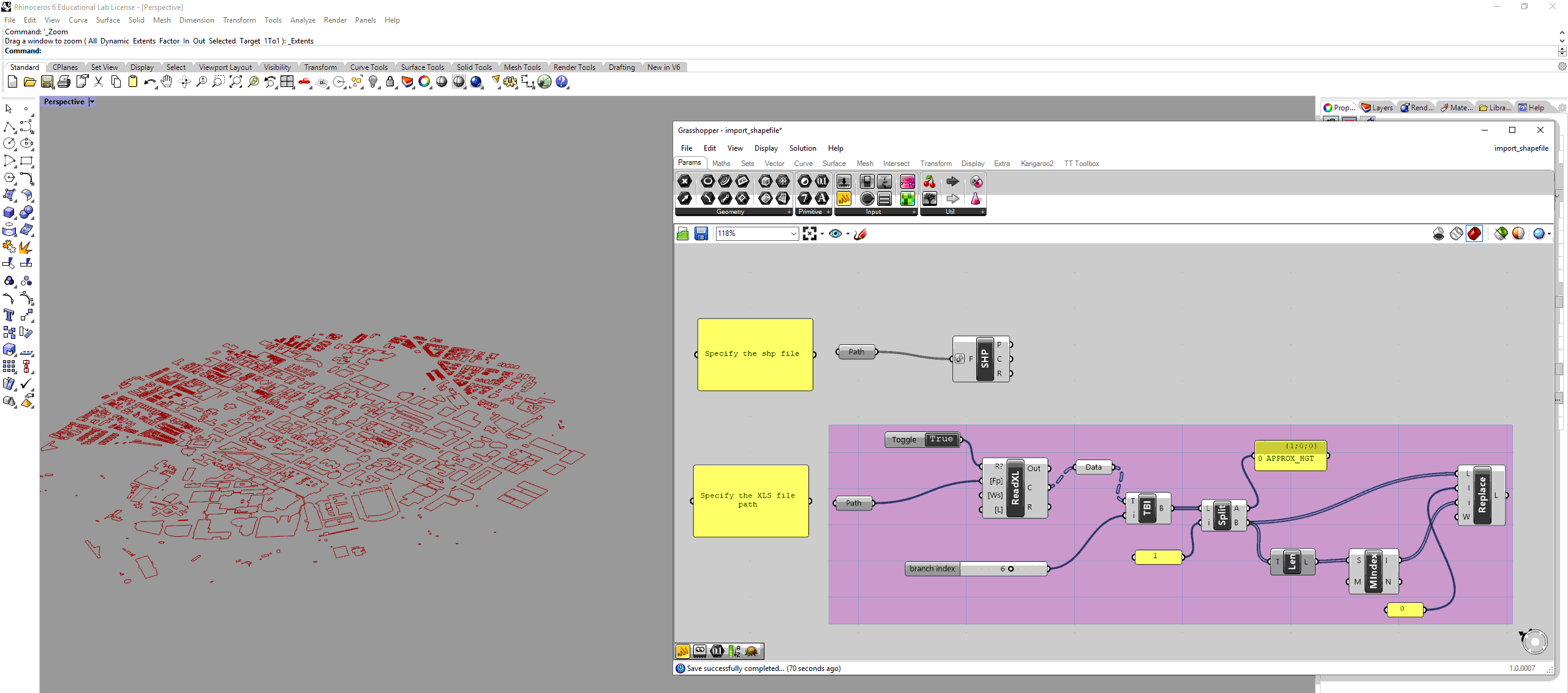The width and height of the screenshot is (1568, 693).
Task: Switch to the Kangaroo2 tab
Action: click(x=1036, y=164)
